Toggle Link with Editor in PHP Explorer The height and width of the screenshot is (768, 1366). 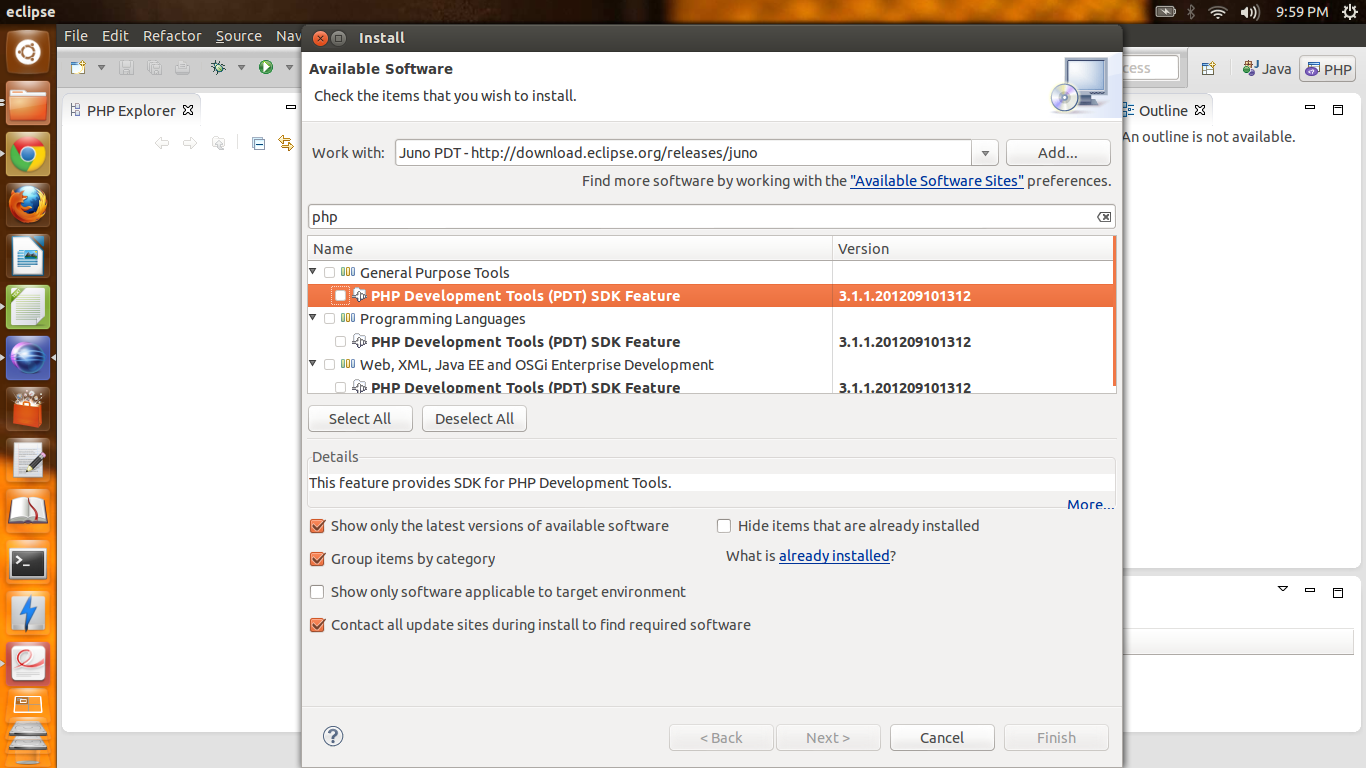pyautogui.click(x=286, y=143)
